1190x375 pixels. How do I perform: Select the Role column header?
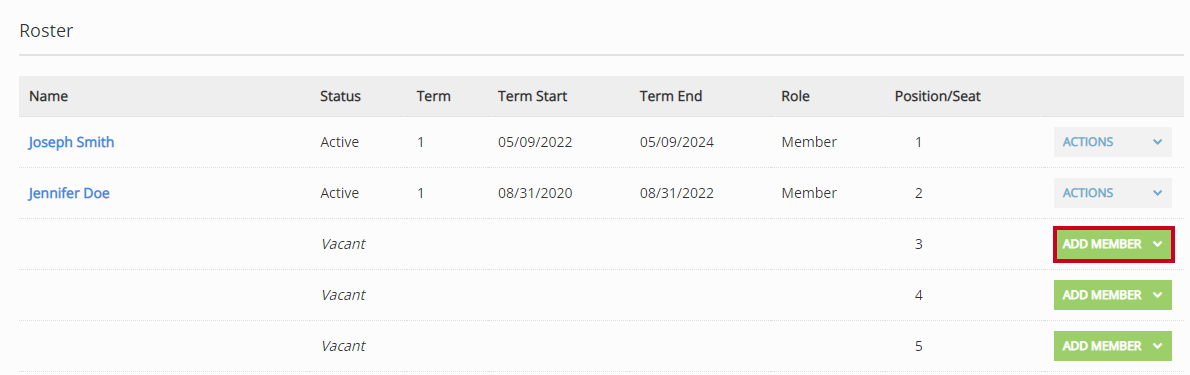[x=795, y=96]
